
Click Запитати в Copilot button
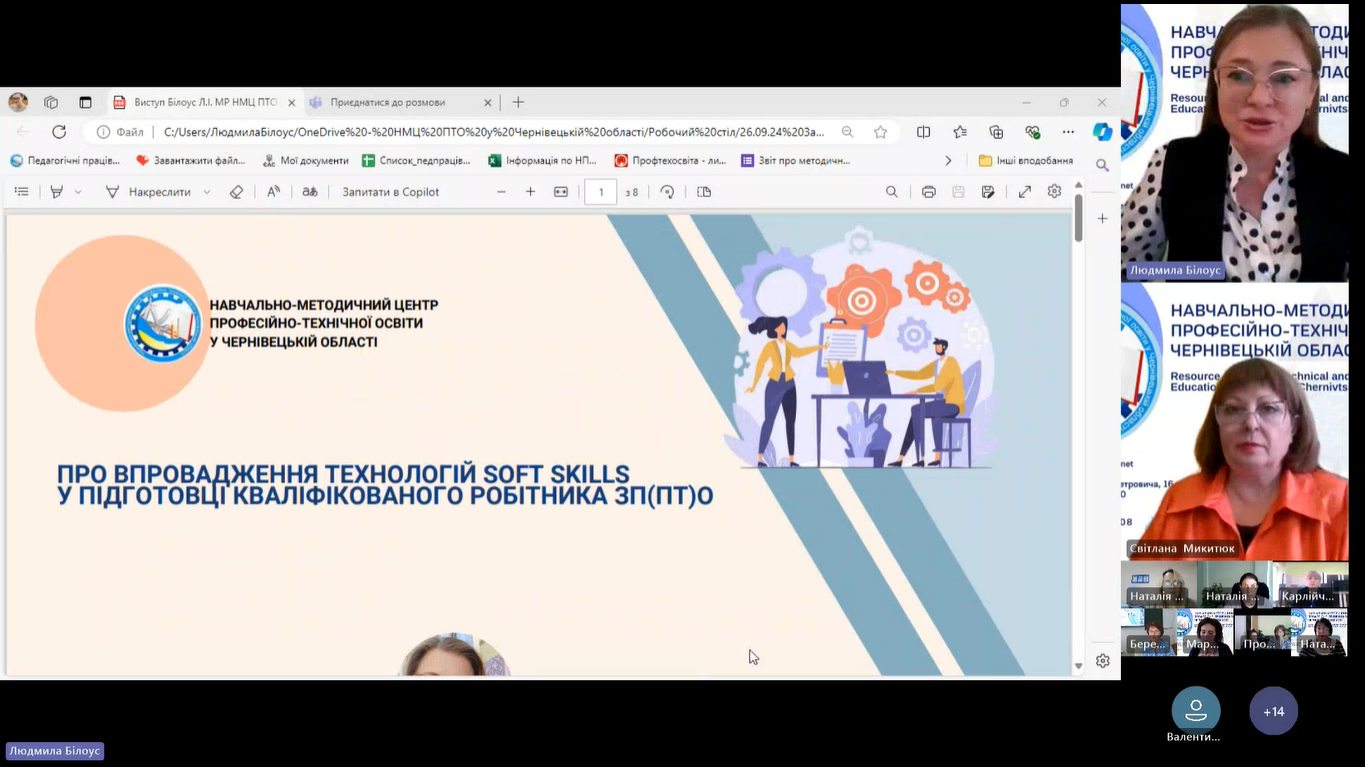[x=390, y=192]
